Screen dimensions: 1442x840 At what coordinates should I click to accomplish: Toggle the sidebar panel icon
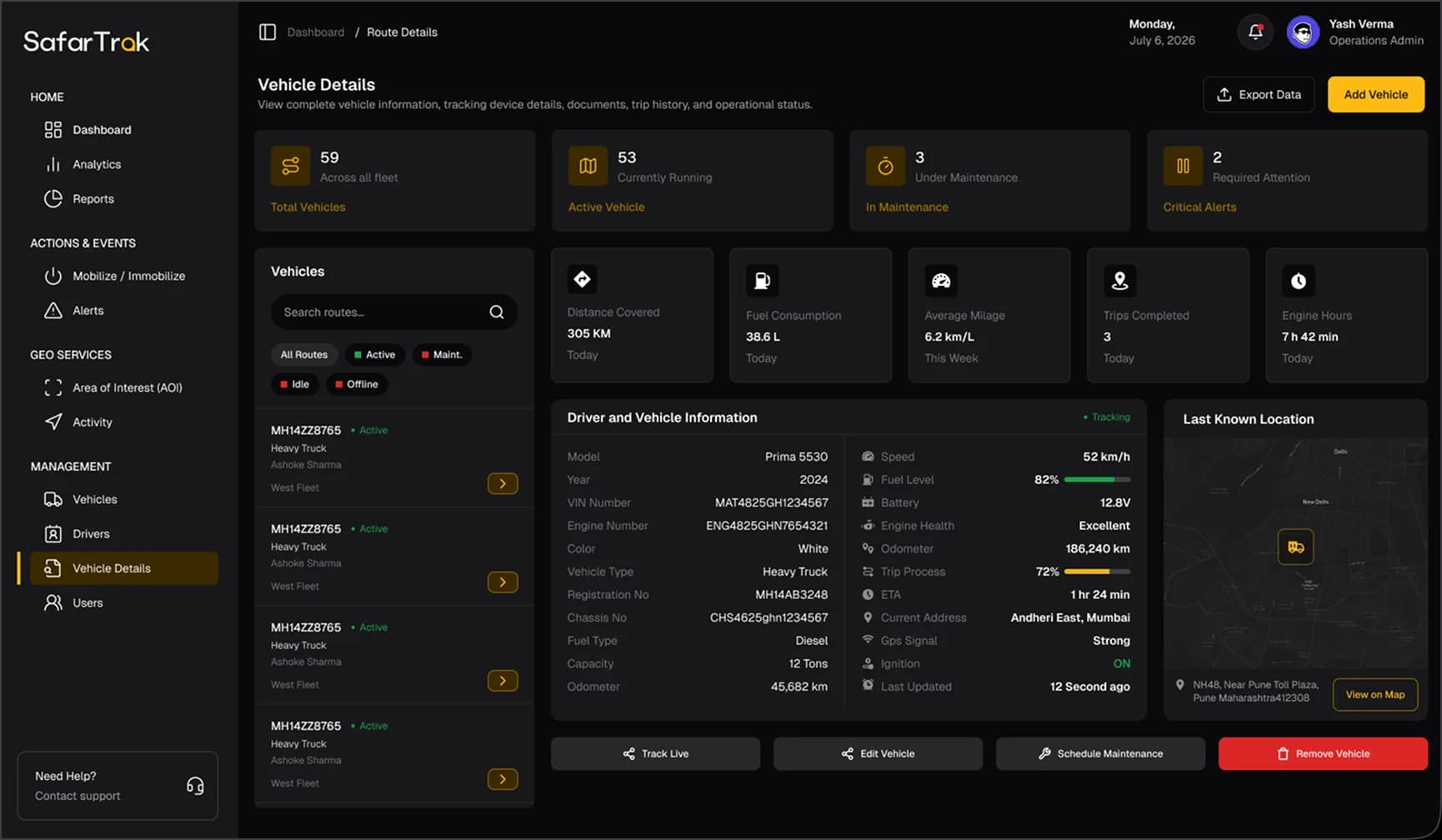[x=268, y=32]
